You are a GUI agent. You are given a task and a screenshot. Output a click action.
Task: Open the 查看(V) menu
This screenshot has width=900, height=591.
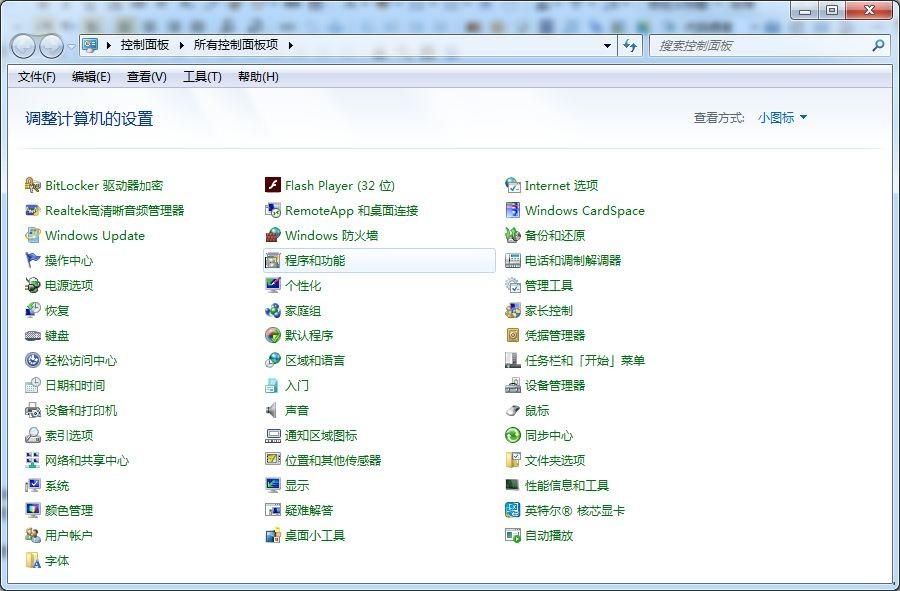coord(146,77)
